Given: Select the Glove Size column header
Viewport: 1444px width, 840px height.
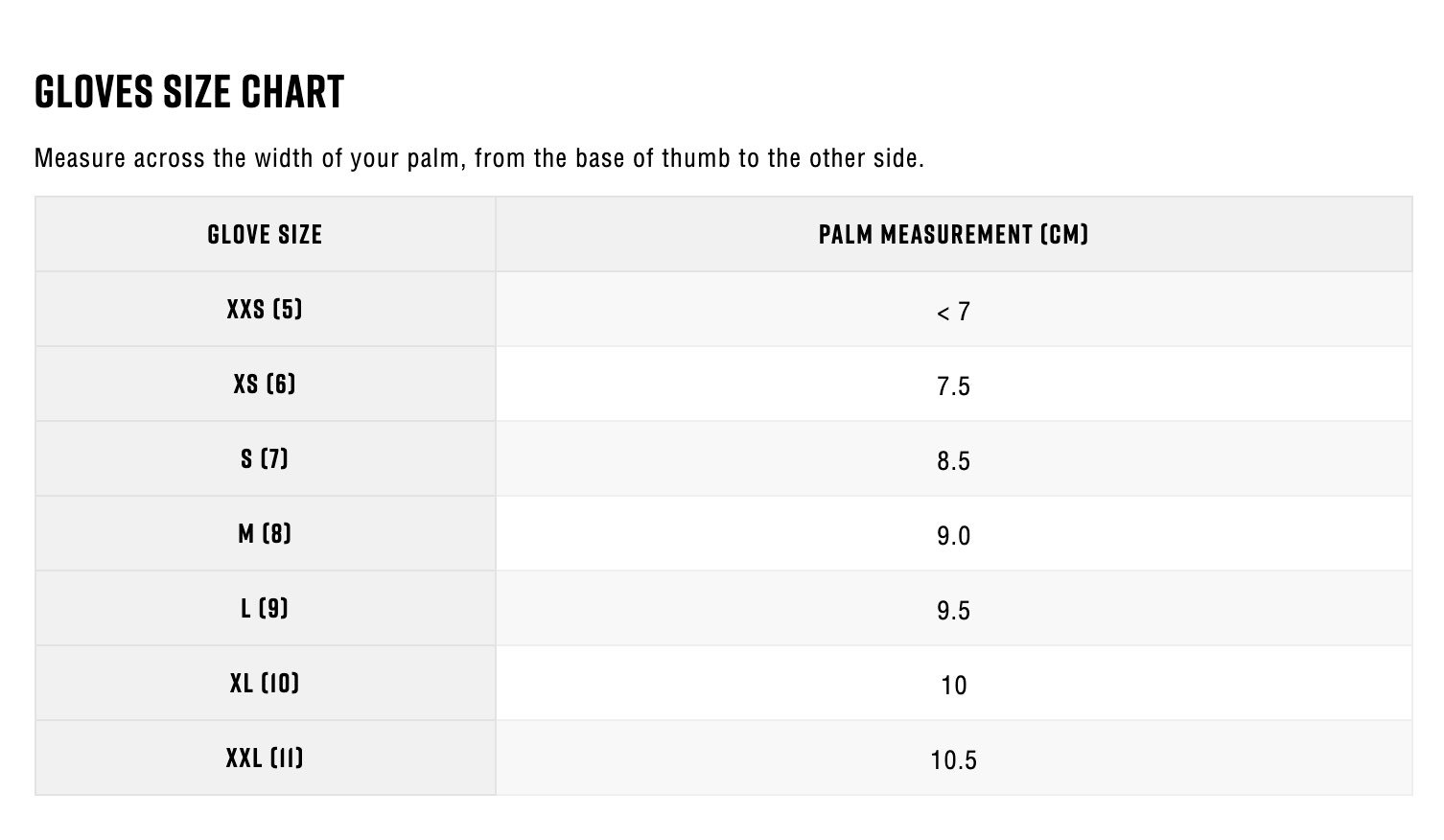Looking at the screenshot, I should click(265, 234).
